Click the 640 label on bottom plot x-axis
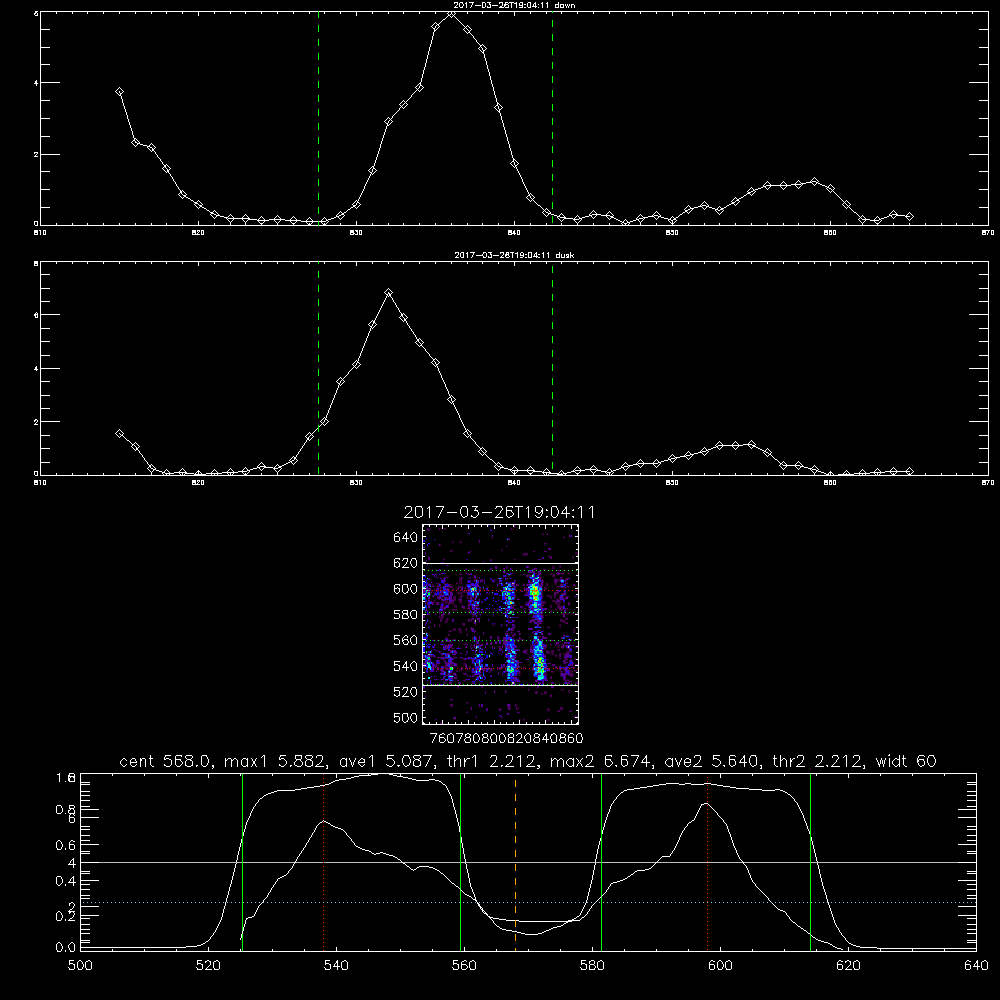The image size is (1000, 1000). 976,965
